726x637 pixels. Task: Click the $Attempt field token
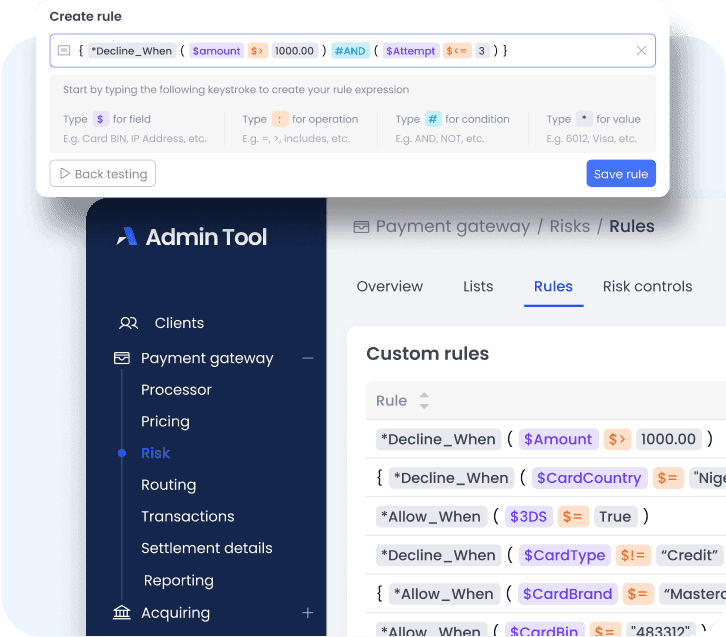click(x=410, y=50)
